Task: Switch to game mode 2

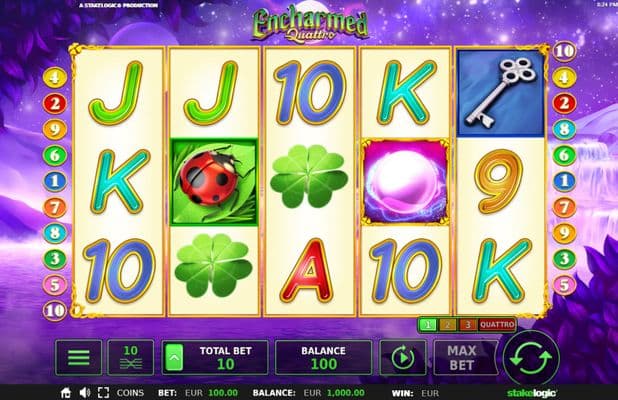Action: point(447,325)
